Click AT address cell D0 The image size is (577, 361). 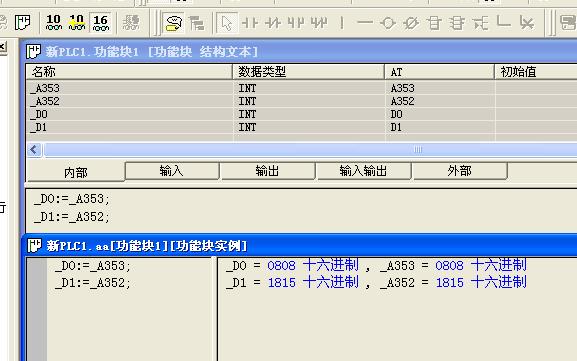396,114
